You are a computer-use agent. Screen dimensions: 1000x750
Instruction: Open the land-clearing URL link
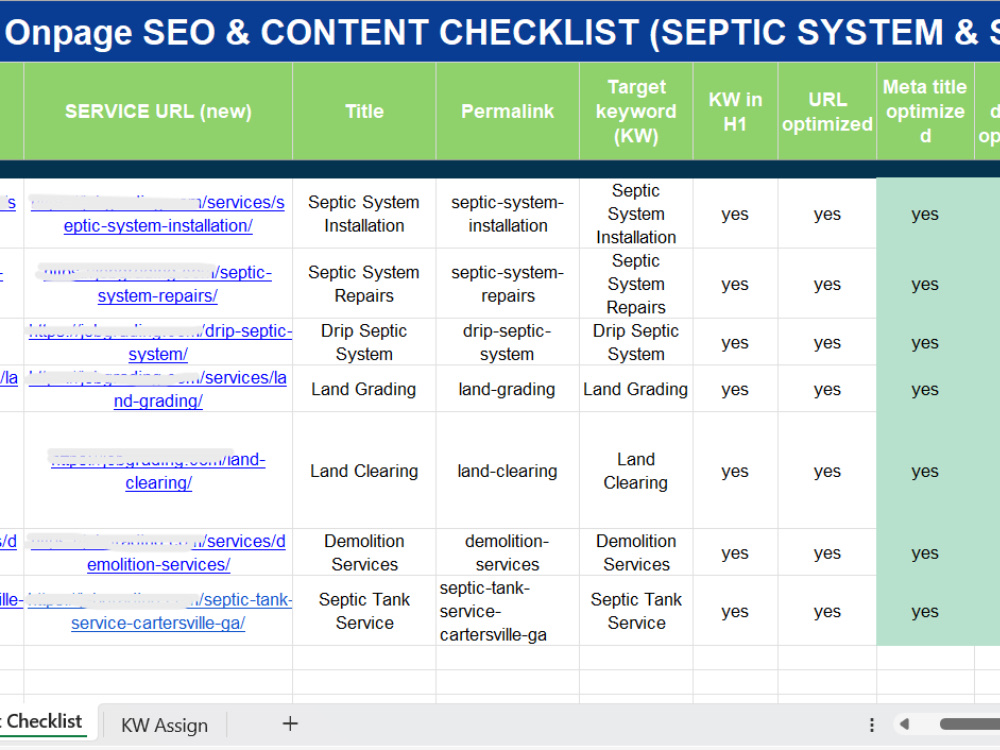[158, 471]
